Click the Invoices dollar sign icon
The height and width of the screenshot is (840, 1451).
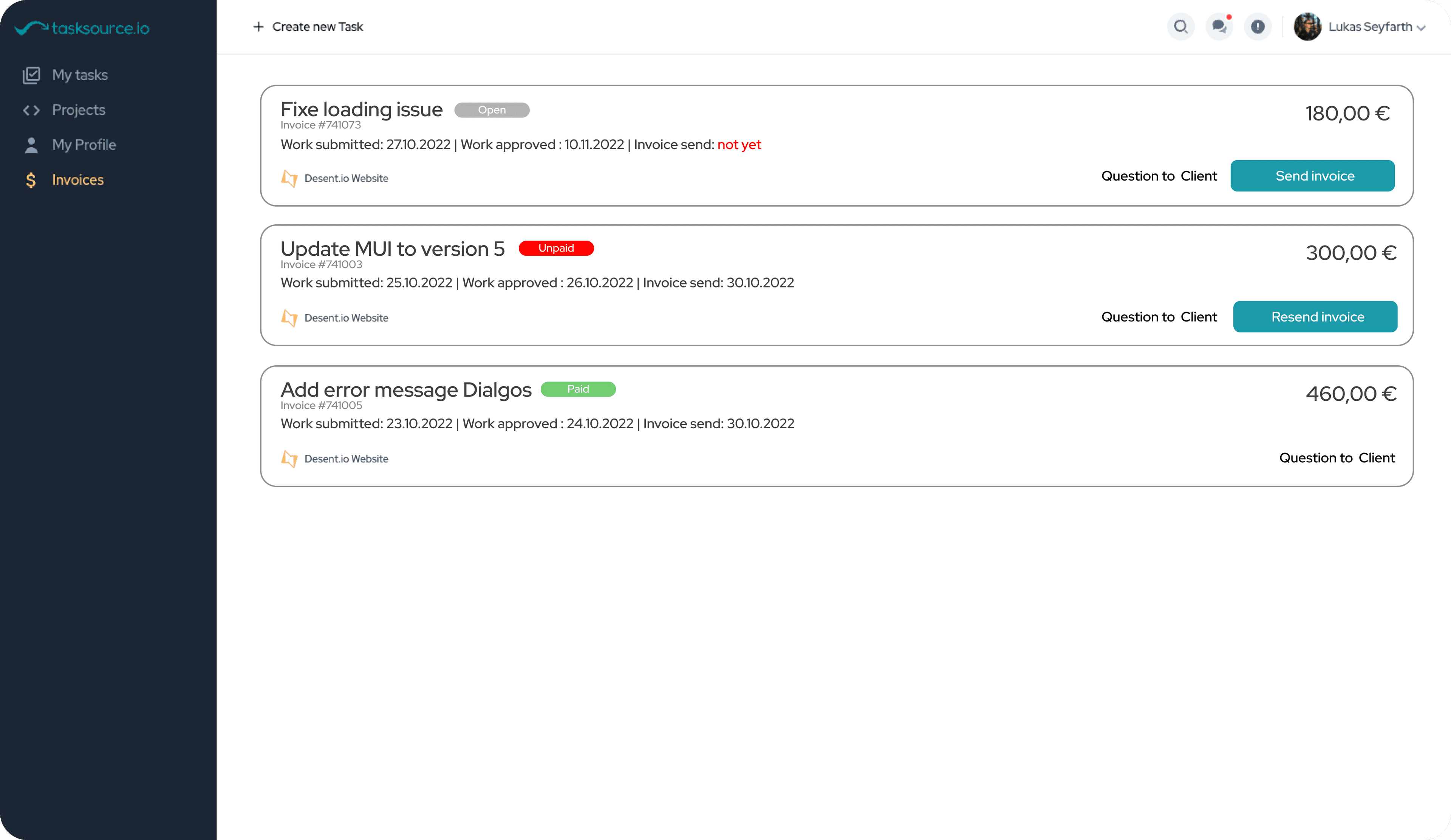(31, 180)
